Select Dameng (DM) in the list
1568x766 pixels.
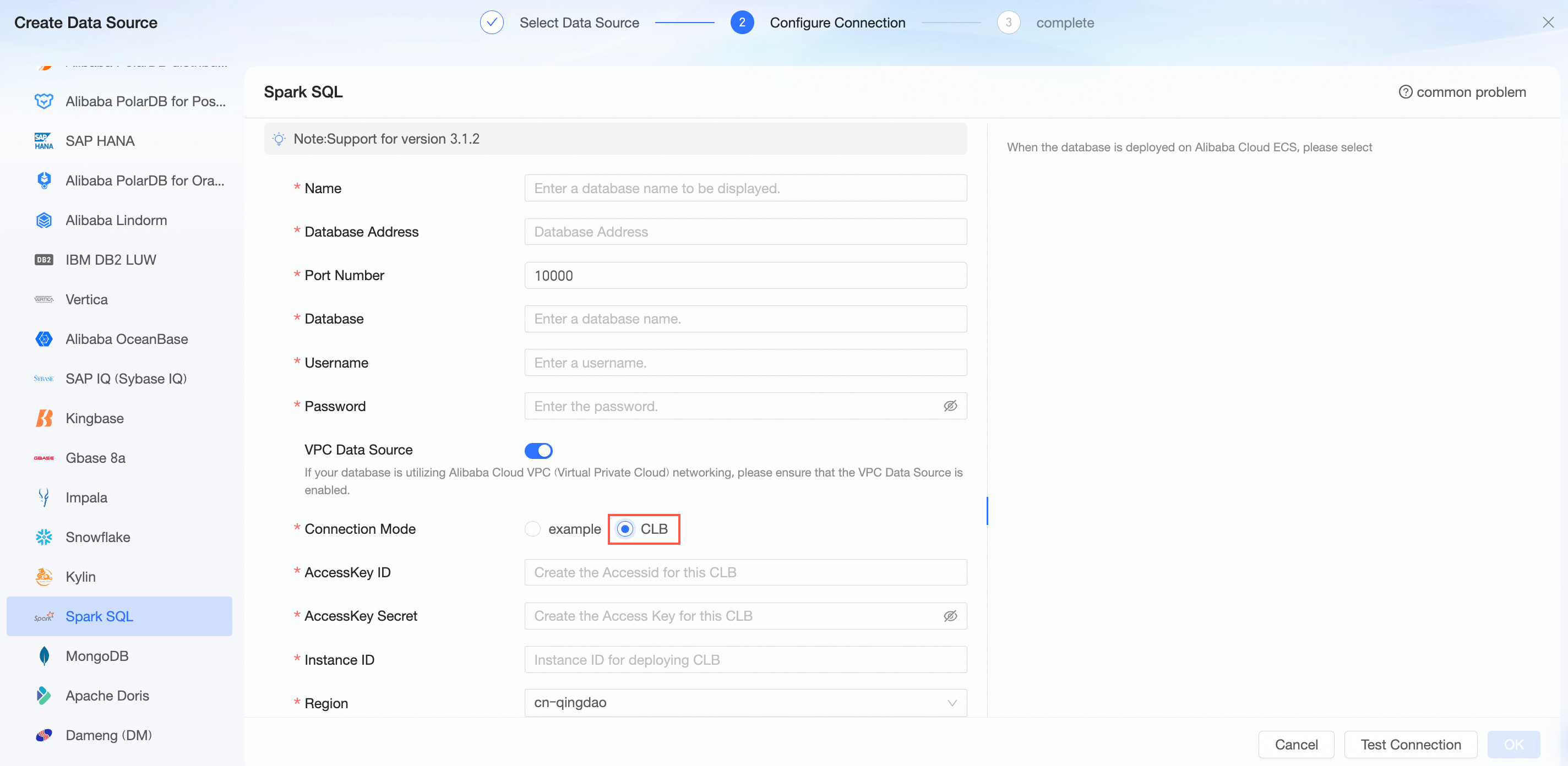(x=108, y=735)
